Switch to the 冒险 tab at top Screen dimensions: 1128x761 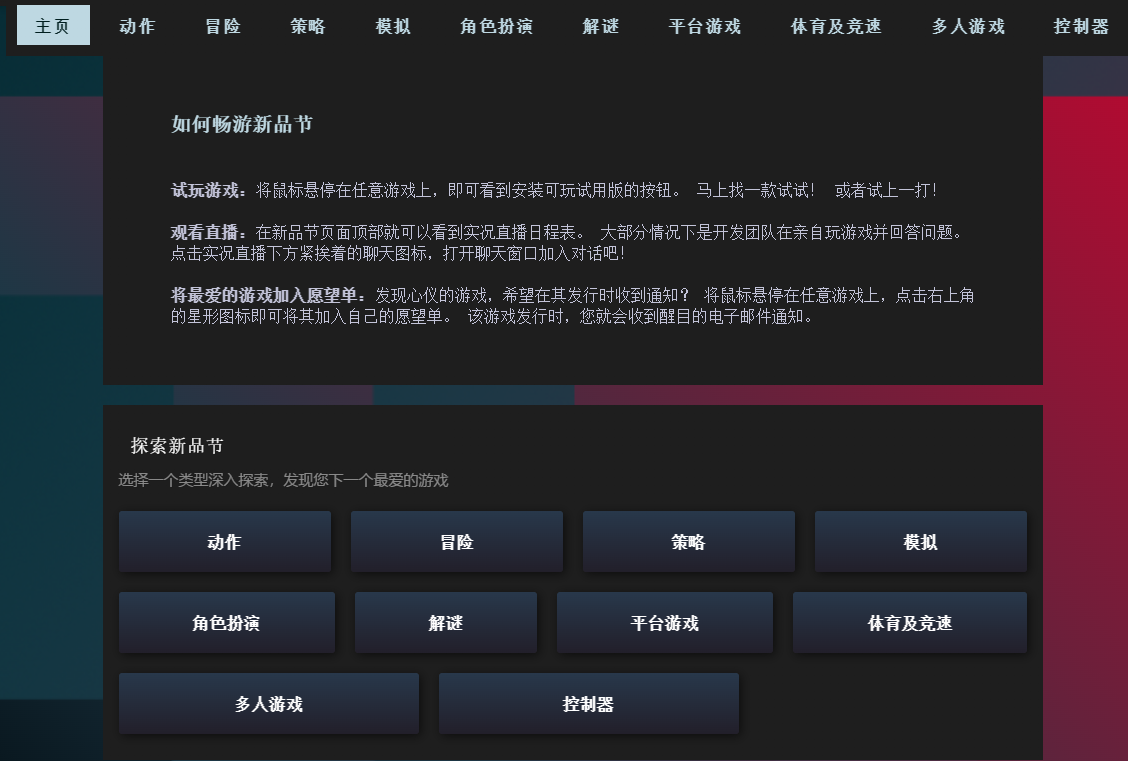(223, 26)
